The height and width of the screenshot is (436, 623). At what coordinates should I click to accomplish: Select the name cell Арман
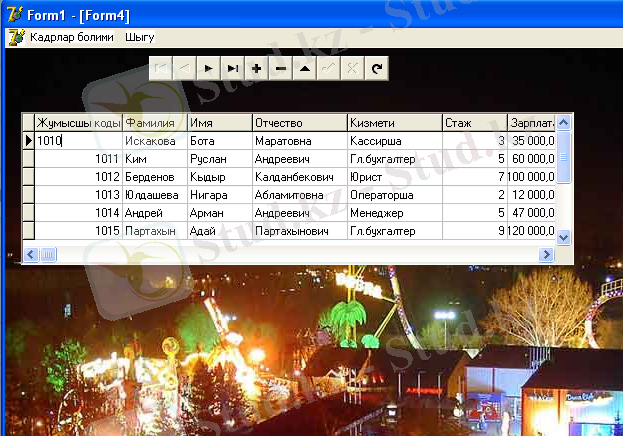(220, 213)
